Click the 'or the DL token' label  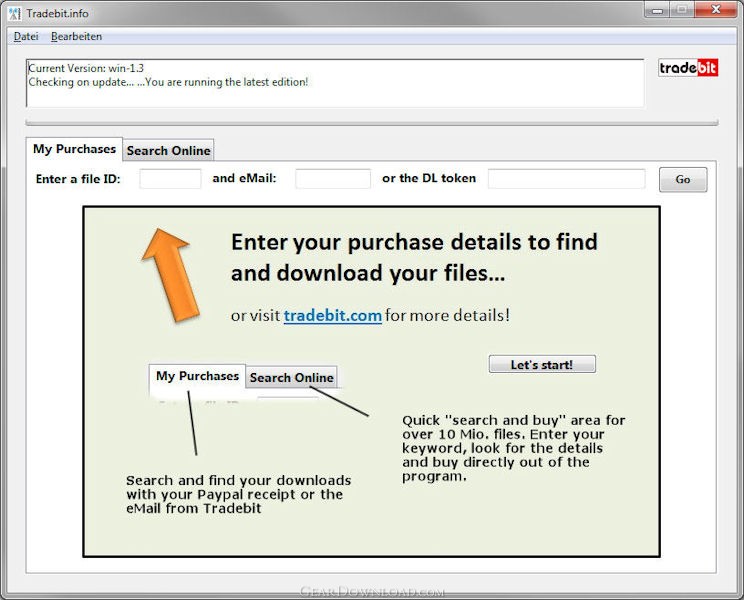[429, 178]
